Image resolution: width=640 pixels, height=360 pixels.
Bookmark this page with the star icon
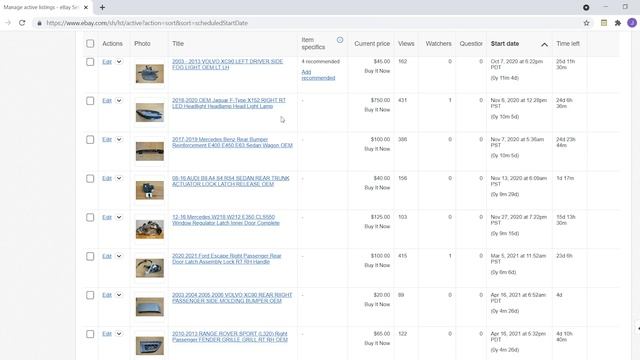tap(587, 23)
